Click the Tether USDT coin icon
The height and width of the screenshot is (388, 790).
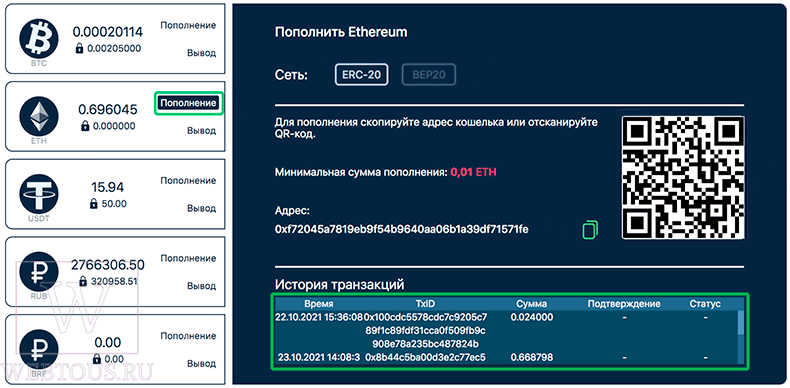click(39, 194)
